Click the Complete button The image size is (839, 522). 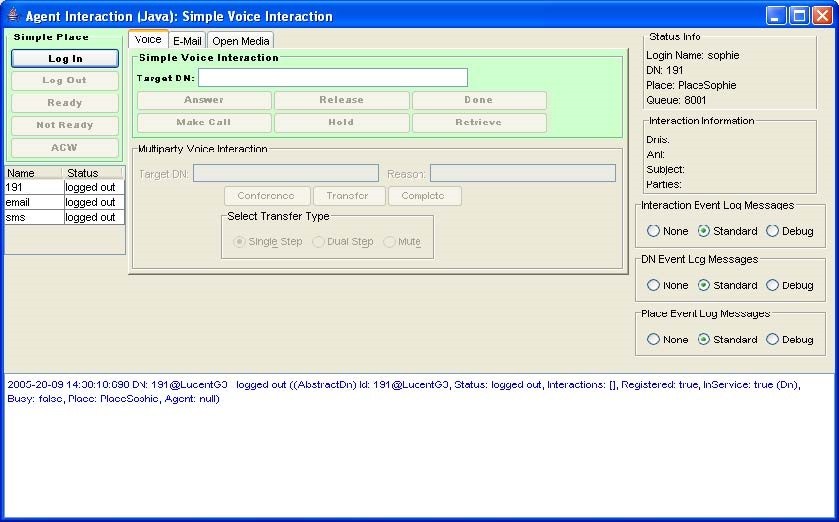tap(424, 196)
